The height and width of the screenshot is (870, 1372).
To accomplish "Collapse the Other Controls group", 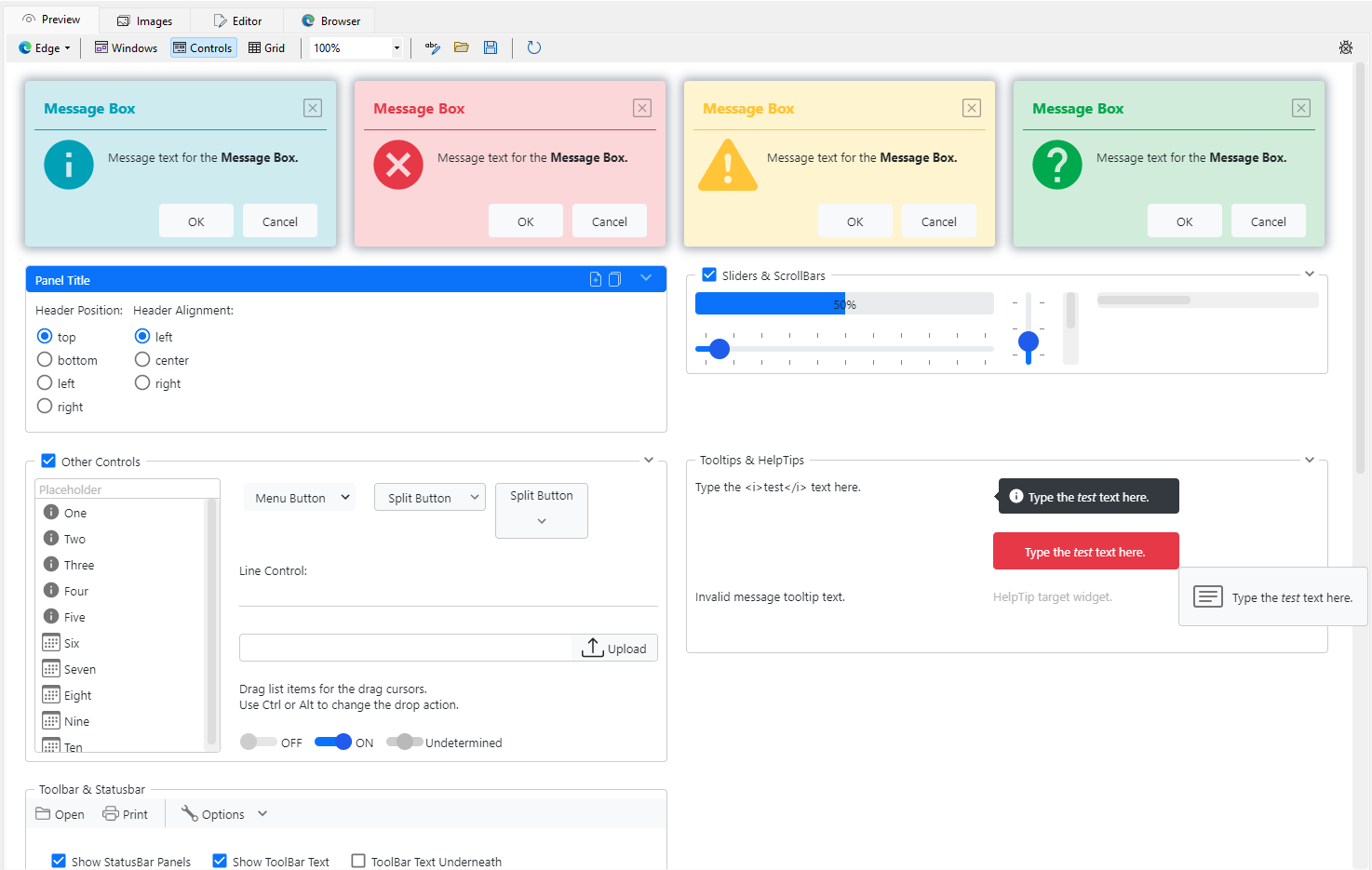I will (x=649, y=460).
